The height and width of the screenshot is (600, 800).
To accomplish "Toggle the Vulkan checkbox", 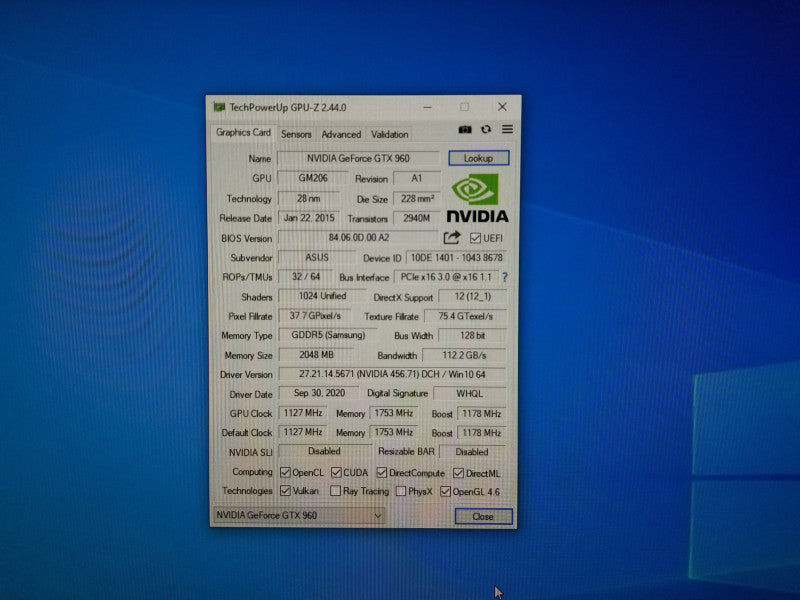I will click(x=286, y=491).
